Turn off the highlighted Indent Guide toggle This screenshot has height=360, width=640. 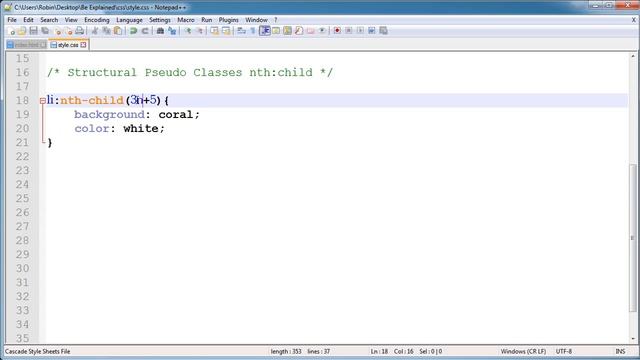264,31
